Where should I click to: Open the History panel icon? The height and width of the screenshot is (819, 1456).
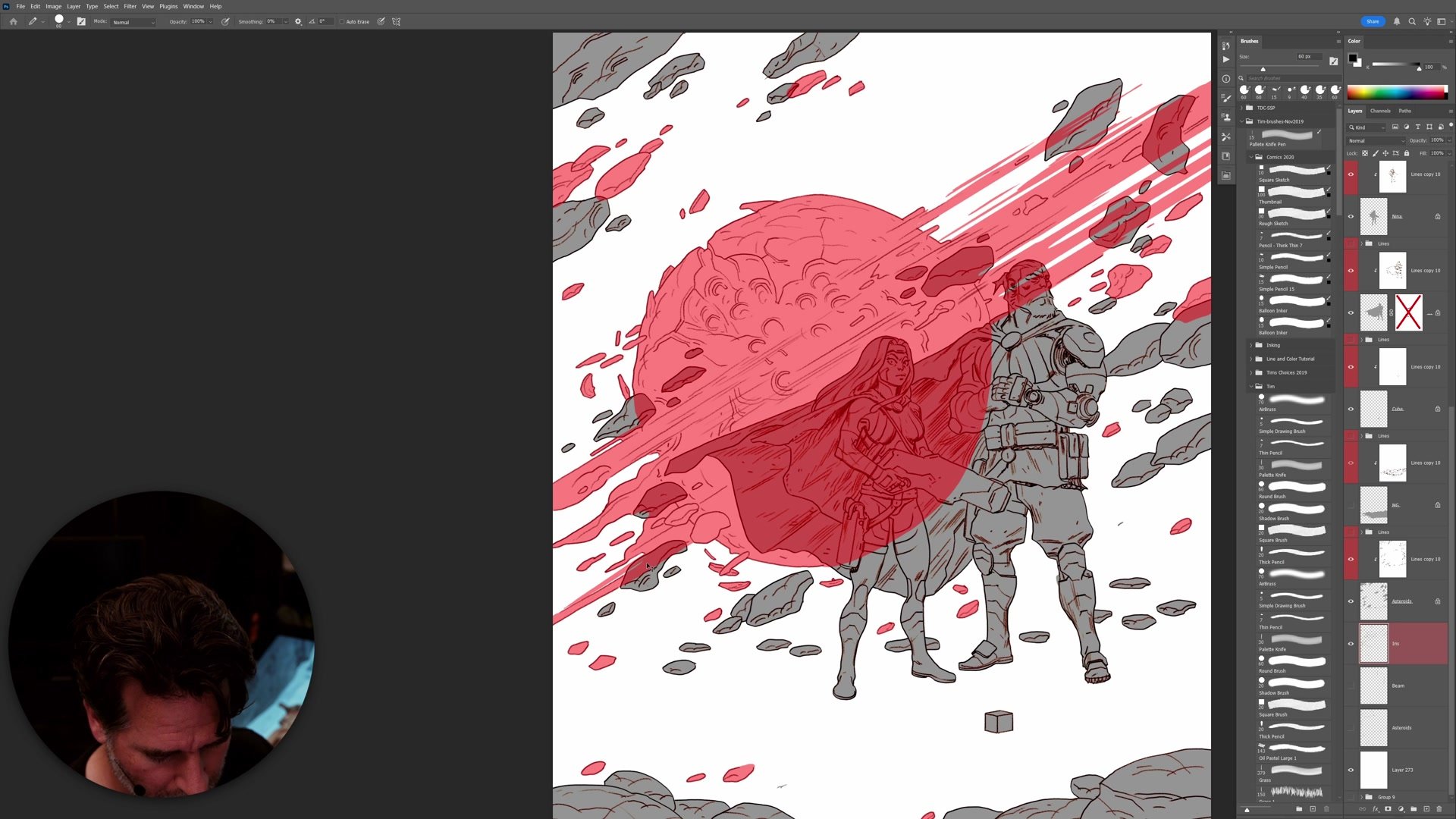pyautogui.click(x=1226, y=45)
